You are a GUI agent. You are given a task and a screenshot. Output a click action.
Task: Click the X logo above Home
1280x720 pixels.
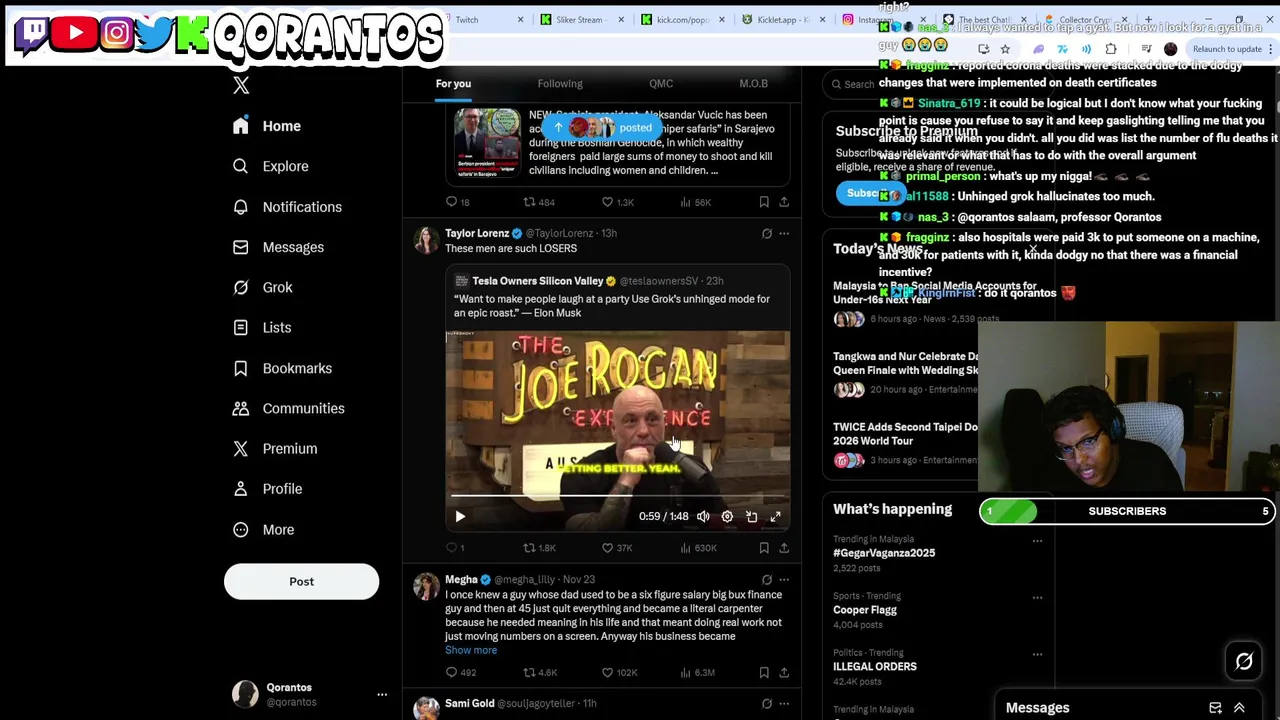[x=241, y=86]
